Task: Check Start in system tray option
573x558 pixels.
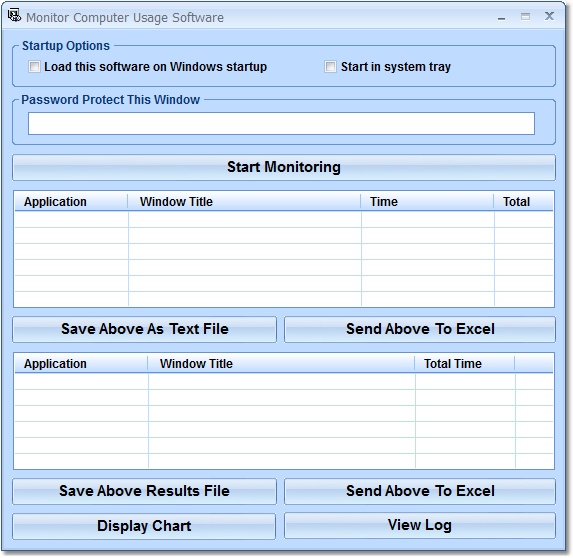Action: pyautogui.click(x=330, y=67)
